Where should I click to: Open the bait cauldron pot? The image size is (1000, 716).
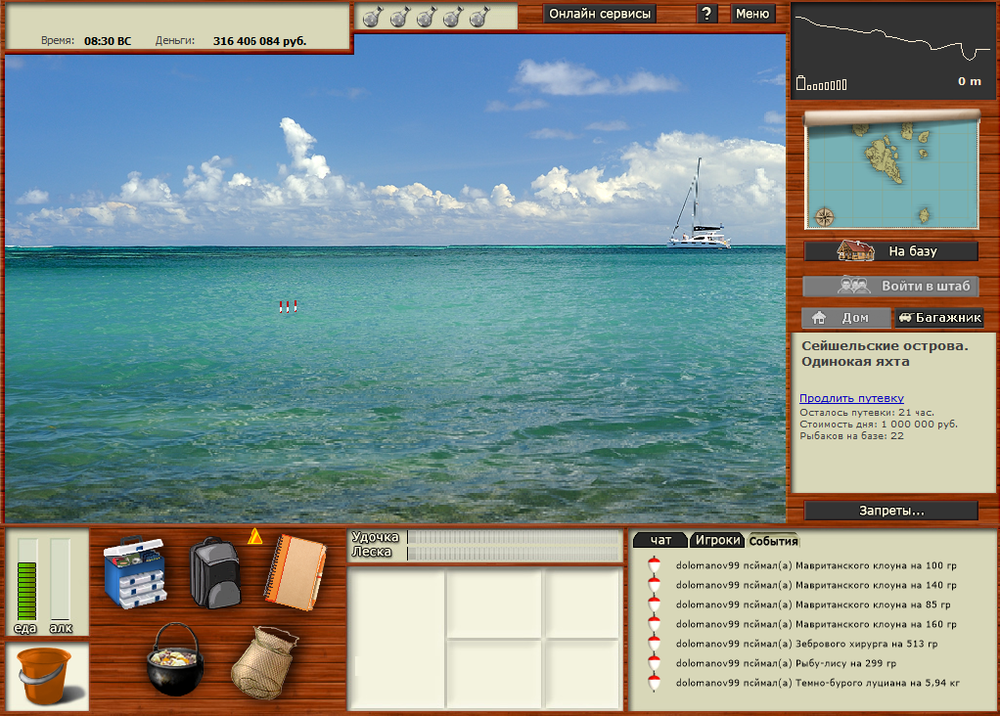coord(175,659)
